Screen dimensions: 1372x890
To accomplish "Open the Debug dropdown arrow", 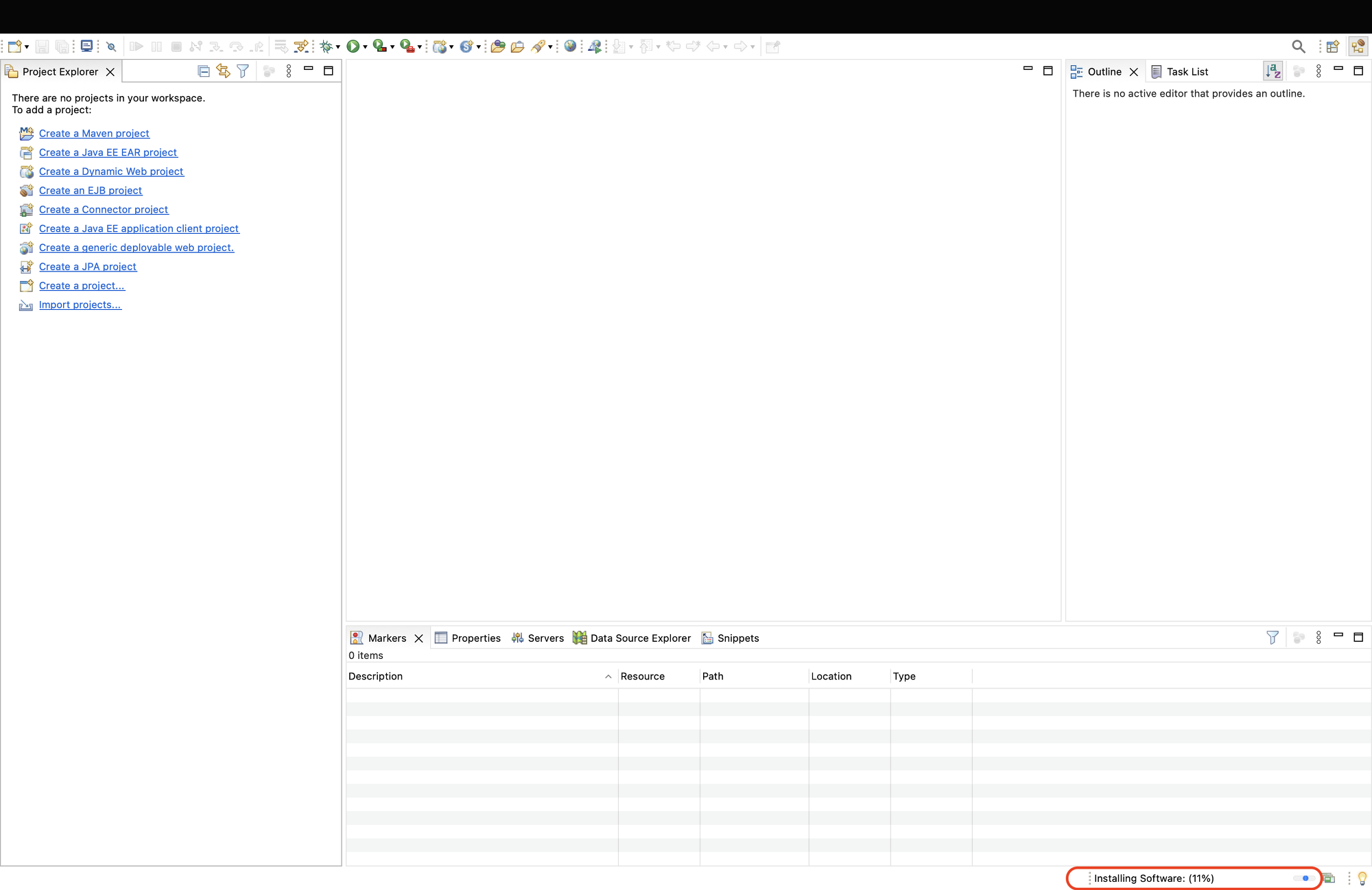I will click(x=338, y=47).
